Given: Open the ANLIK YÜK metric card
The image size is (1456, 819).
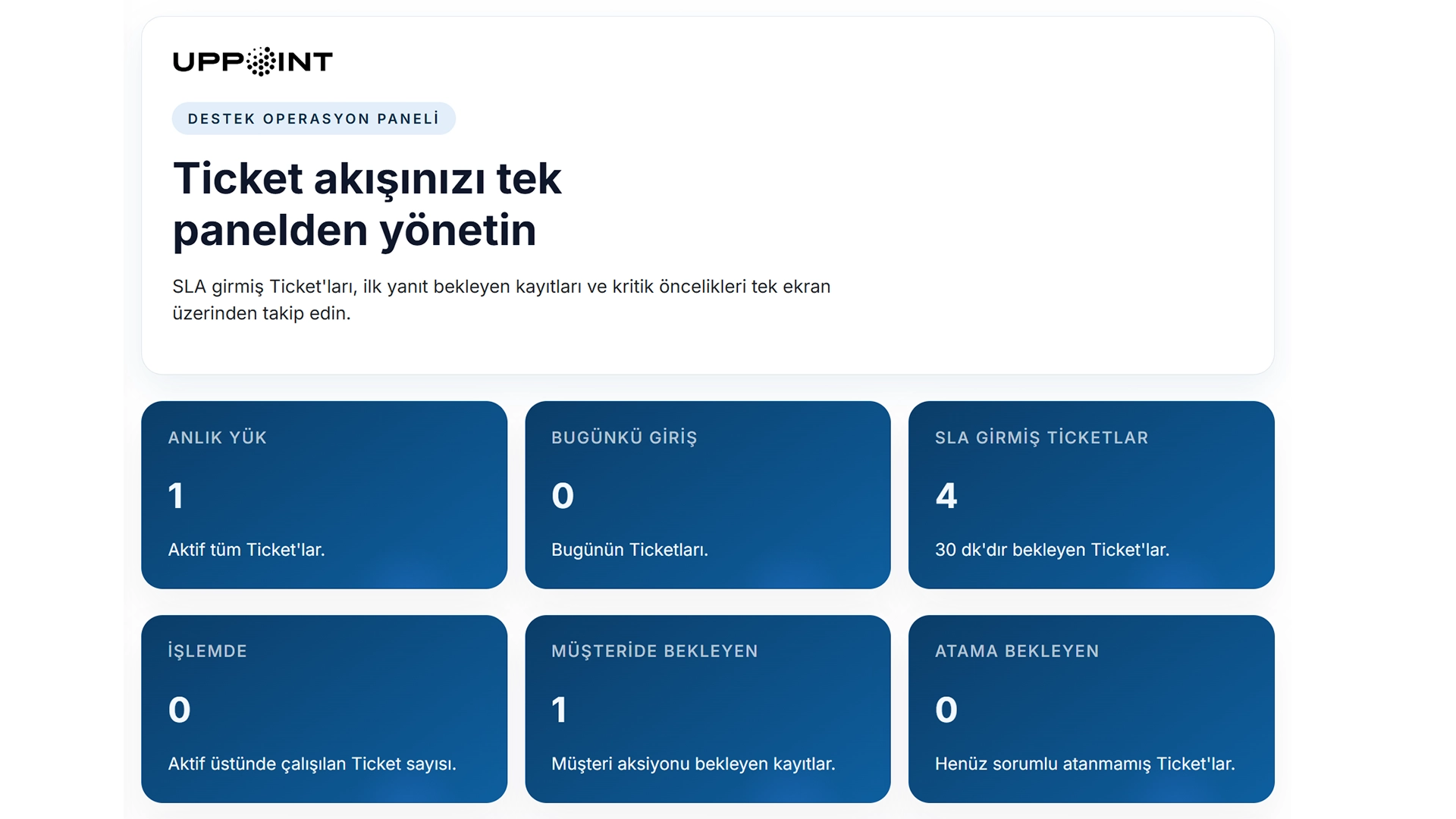Looking at the screenshot, I should tap(324, 495).
